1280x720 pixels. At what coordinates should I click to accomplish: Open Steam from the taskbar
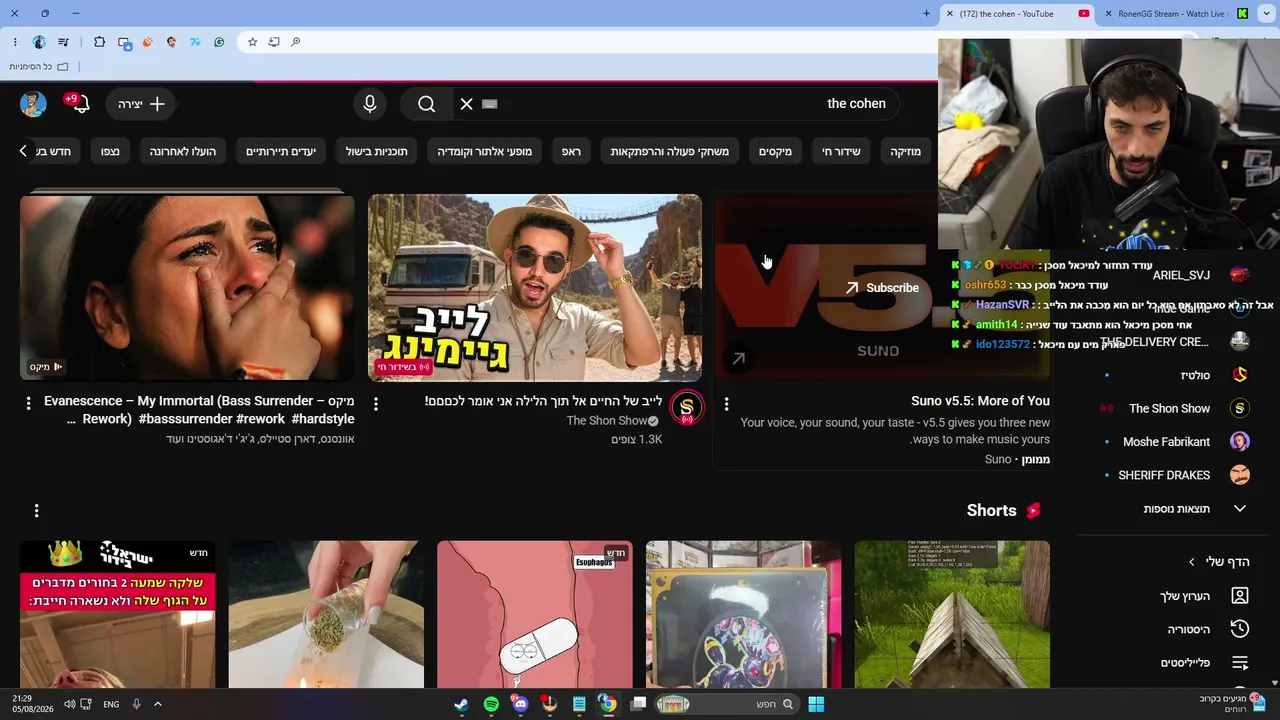pos(461,704)
